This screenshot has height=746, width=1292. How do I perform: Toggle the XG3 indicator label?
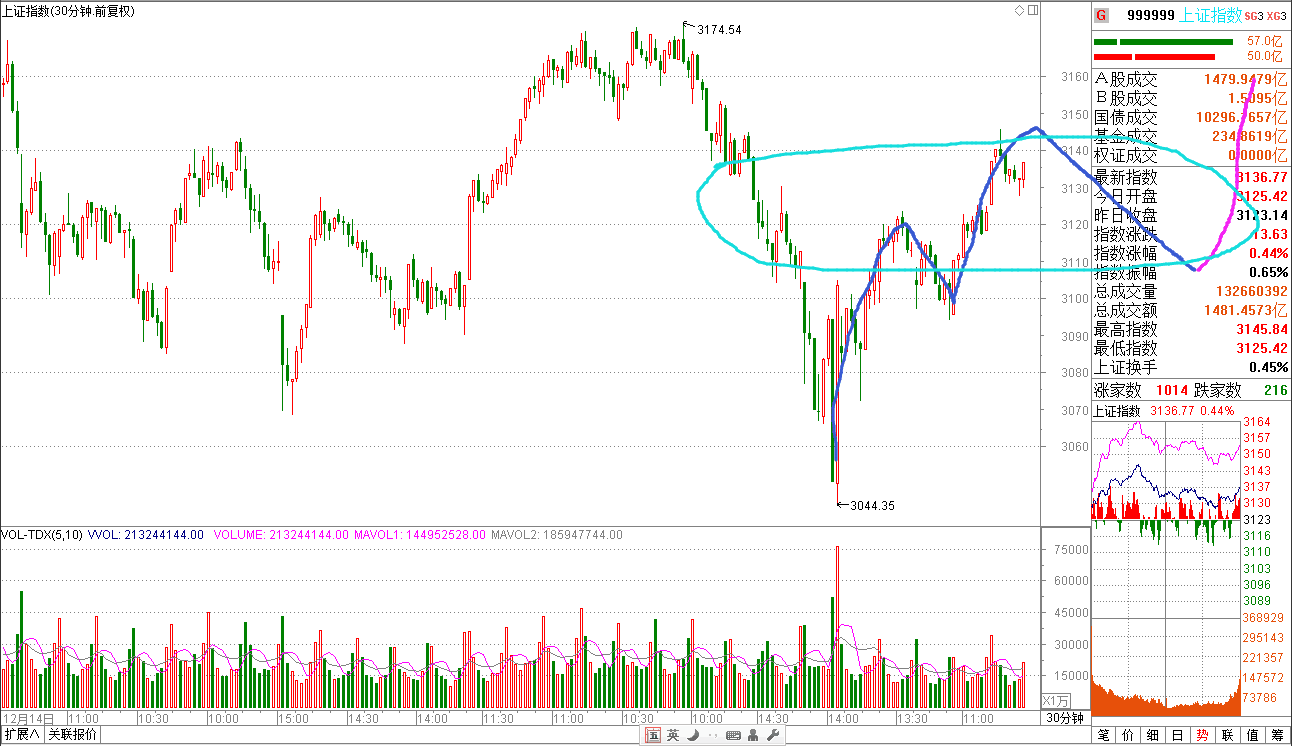point(1276,16)
